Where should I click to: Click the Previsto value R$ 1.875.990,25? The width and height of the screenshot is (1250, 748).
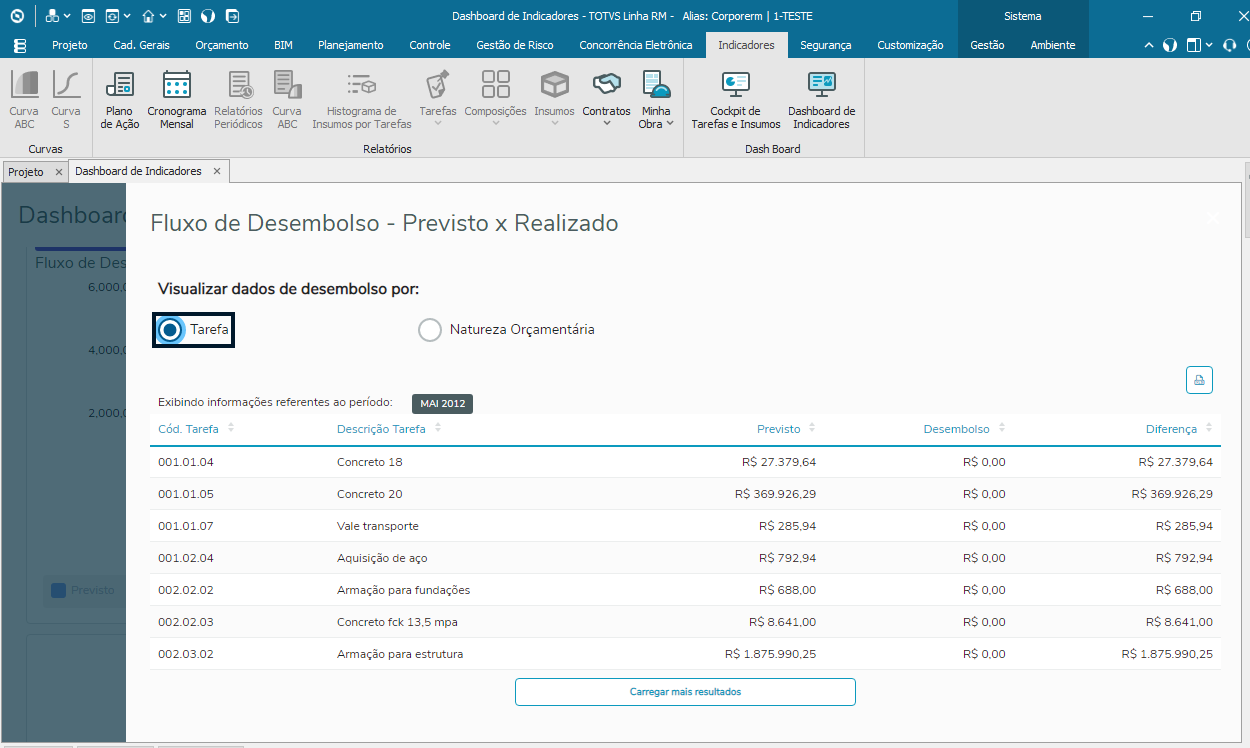pyautogui.click(x=770, y=654)
